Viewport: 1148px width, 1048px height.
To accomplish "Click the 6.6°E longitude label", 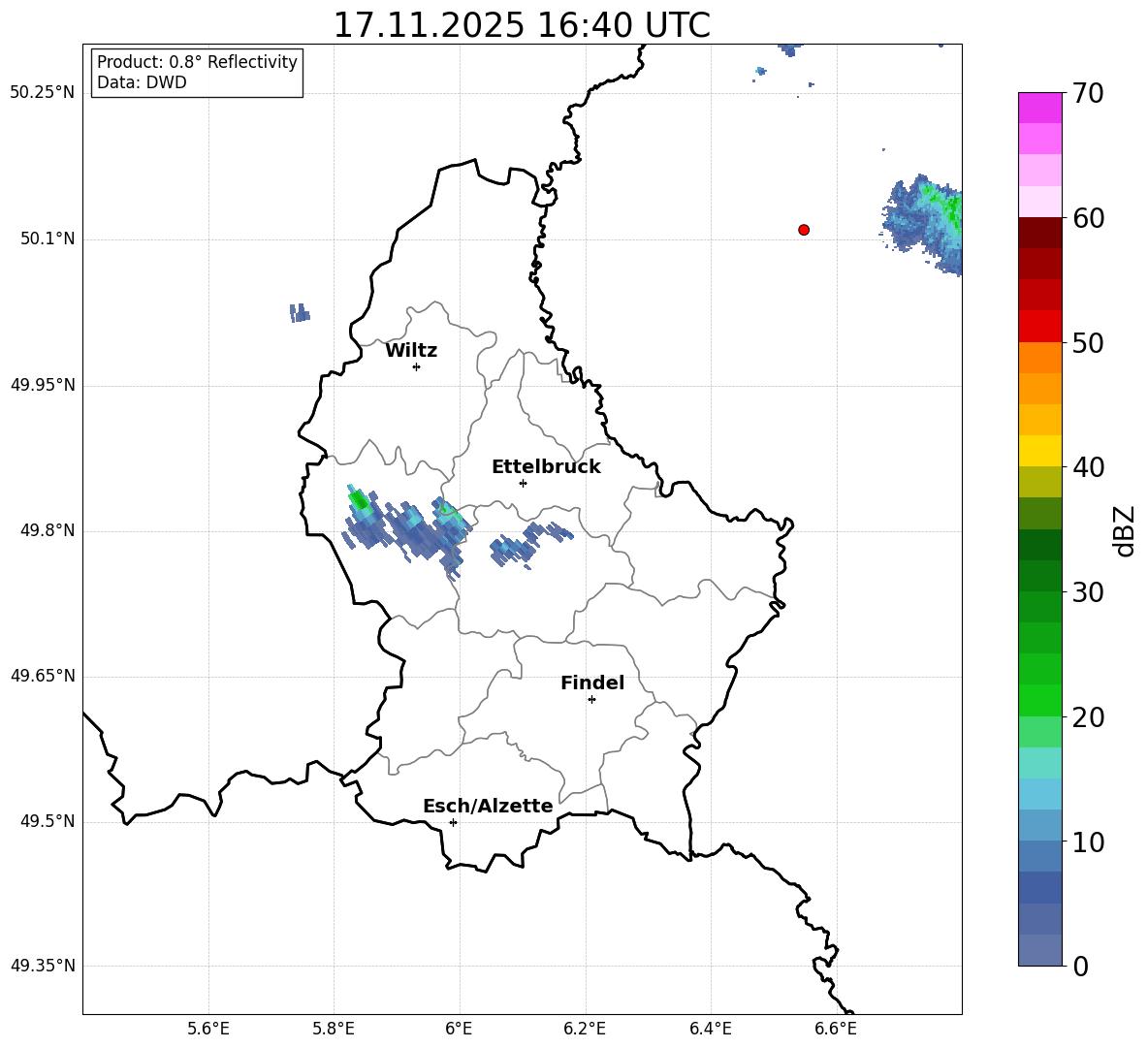I will [x=836, y=1029].
